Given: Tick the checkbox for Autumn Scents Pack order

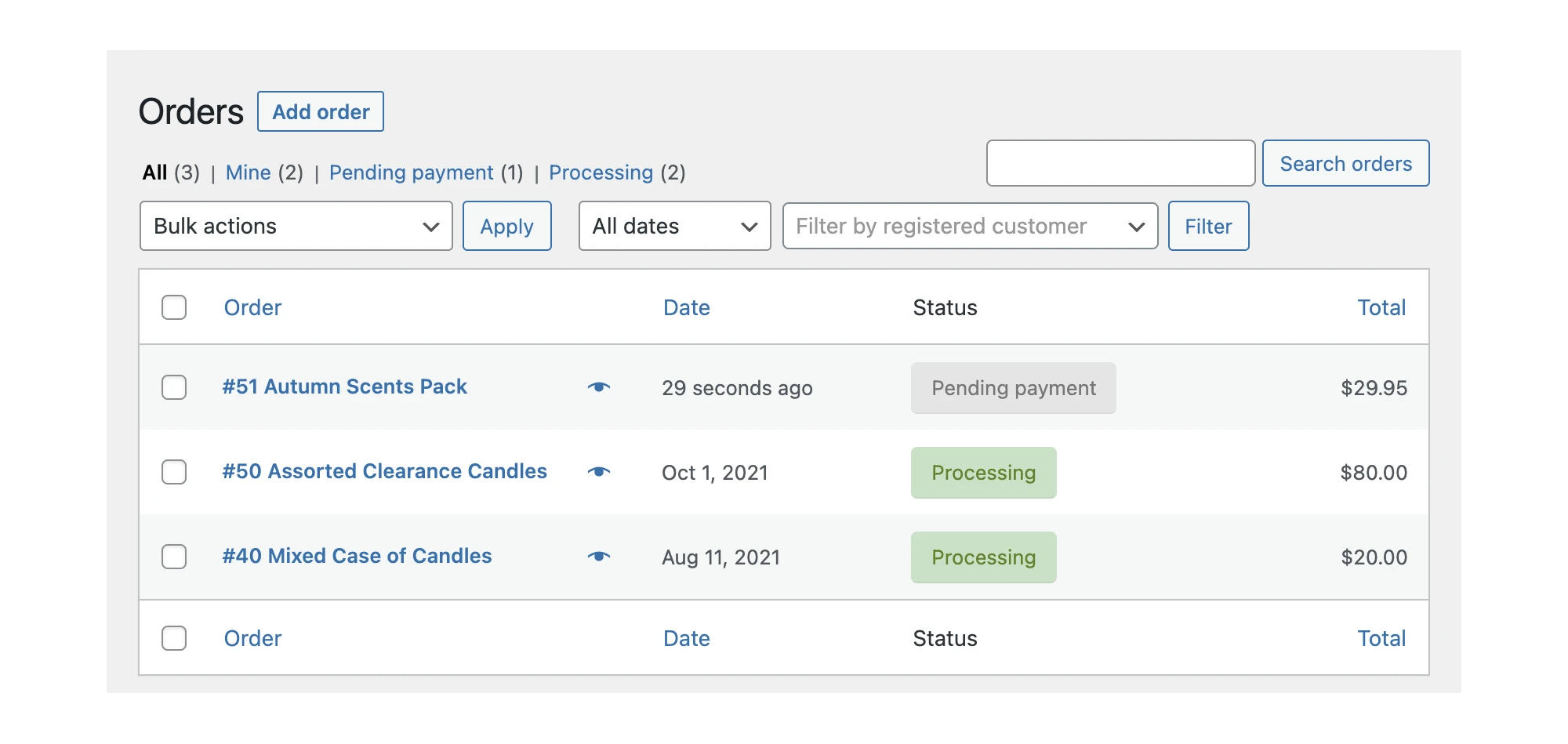Looking at the screenshot, I should coord(174,387).
